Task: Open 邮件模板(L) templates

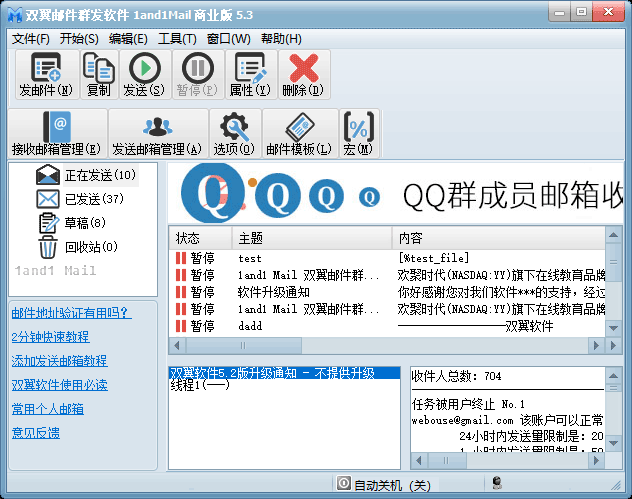Action: click(x=300, y=133)
